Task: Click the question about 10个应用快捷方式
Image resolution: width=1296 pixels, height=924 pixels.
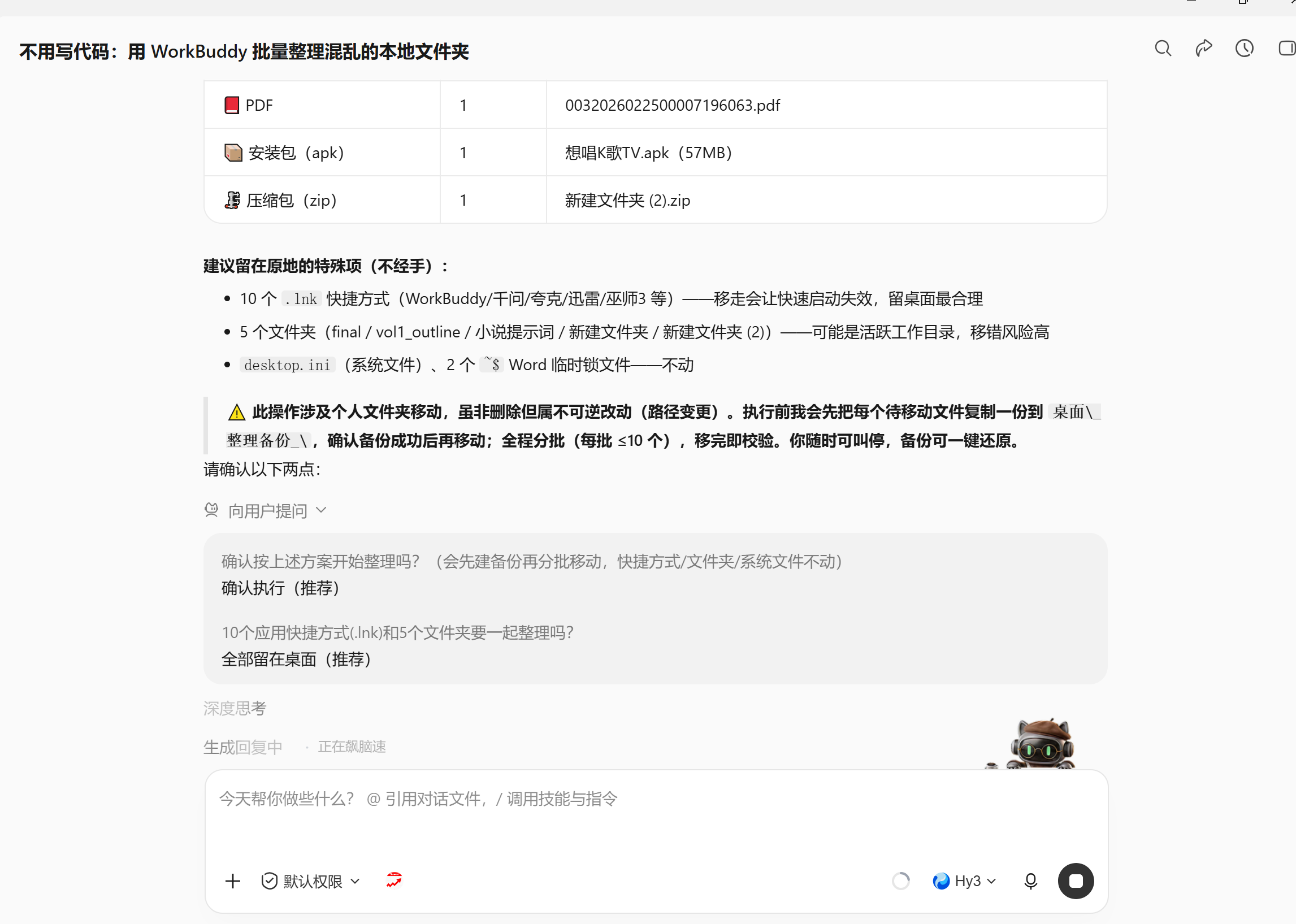Action: 398,633
